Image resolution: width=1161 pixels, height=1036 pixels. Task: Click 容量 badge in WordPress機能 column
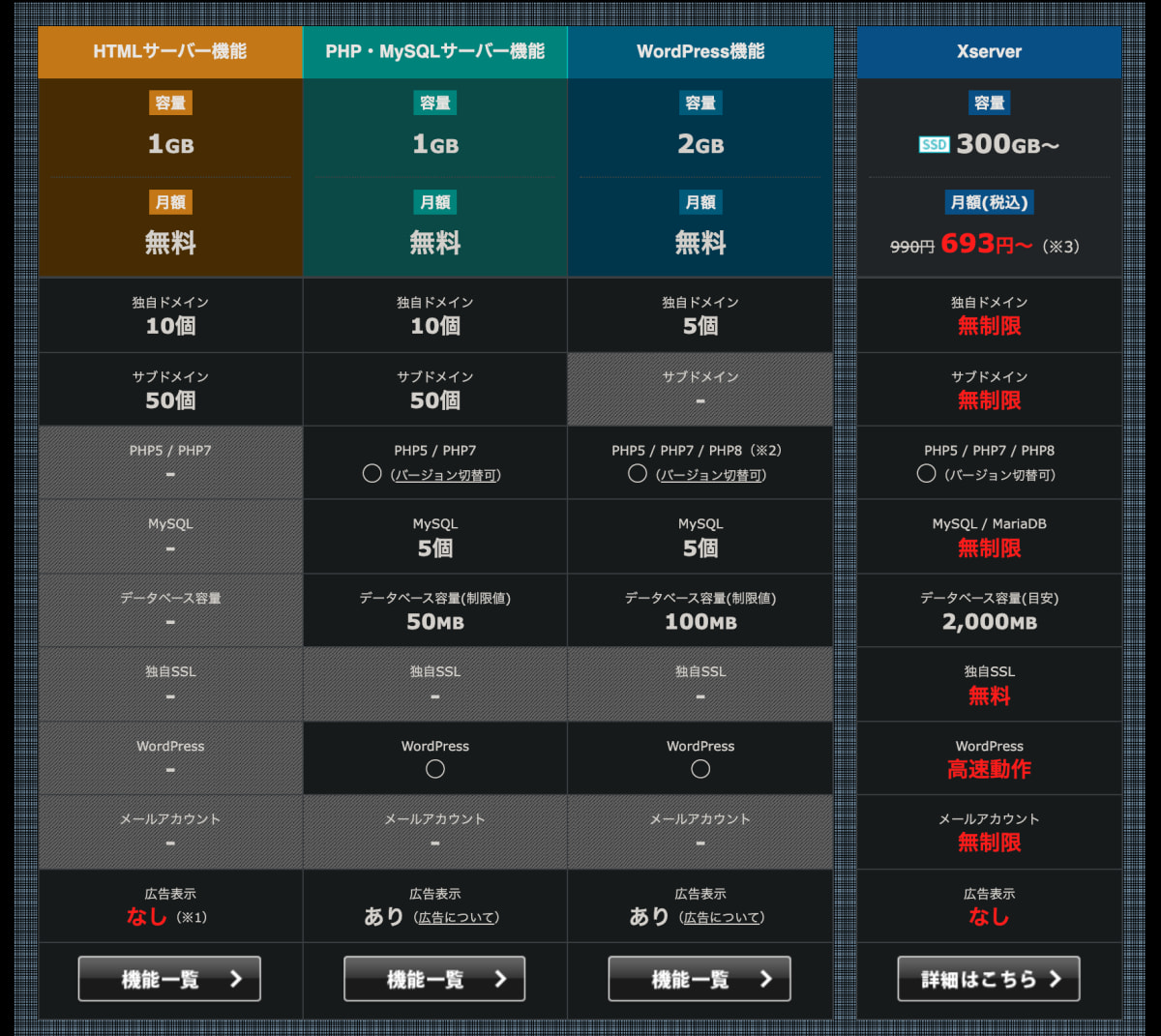coord(700,103)
